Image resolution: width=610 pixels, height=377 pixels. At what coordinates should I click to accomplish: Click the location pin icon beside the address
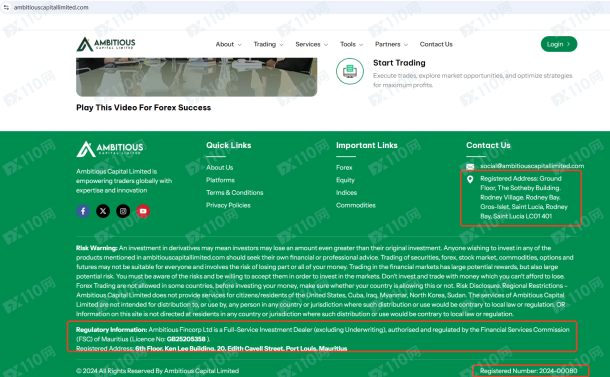pos(470,179)
